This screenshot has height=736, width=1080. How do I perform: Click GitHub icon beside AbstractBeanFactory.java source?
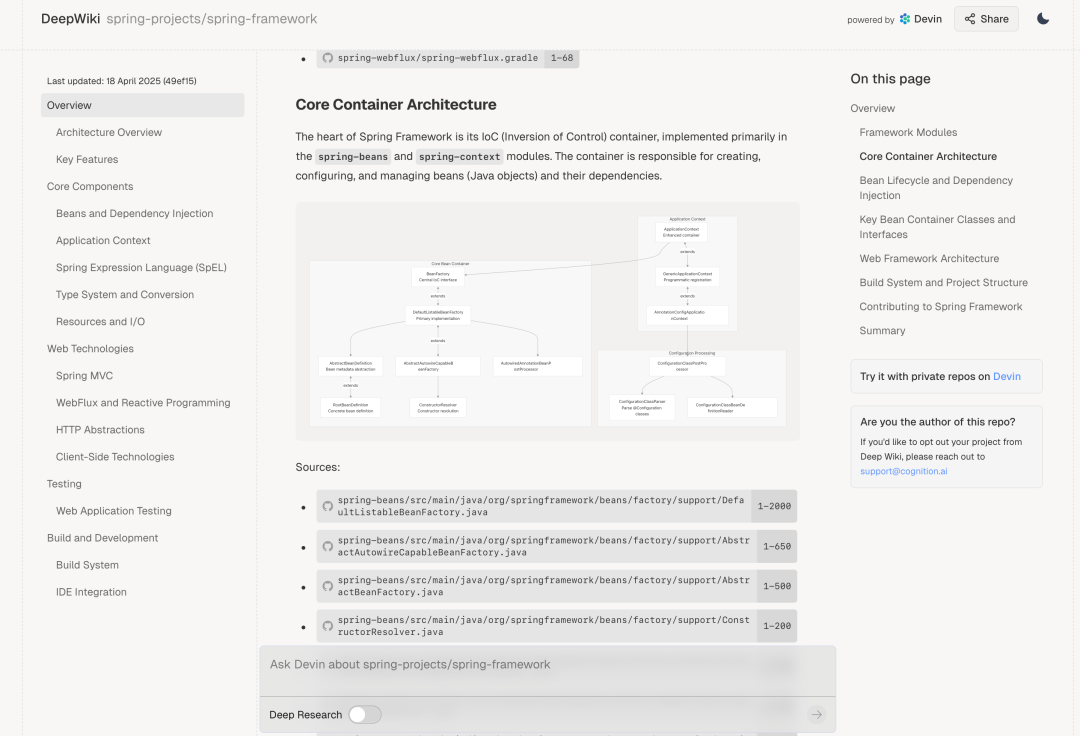pyautogui.click(x=328, y=586)
